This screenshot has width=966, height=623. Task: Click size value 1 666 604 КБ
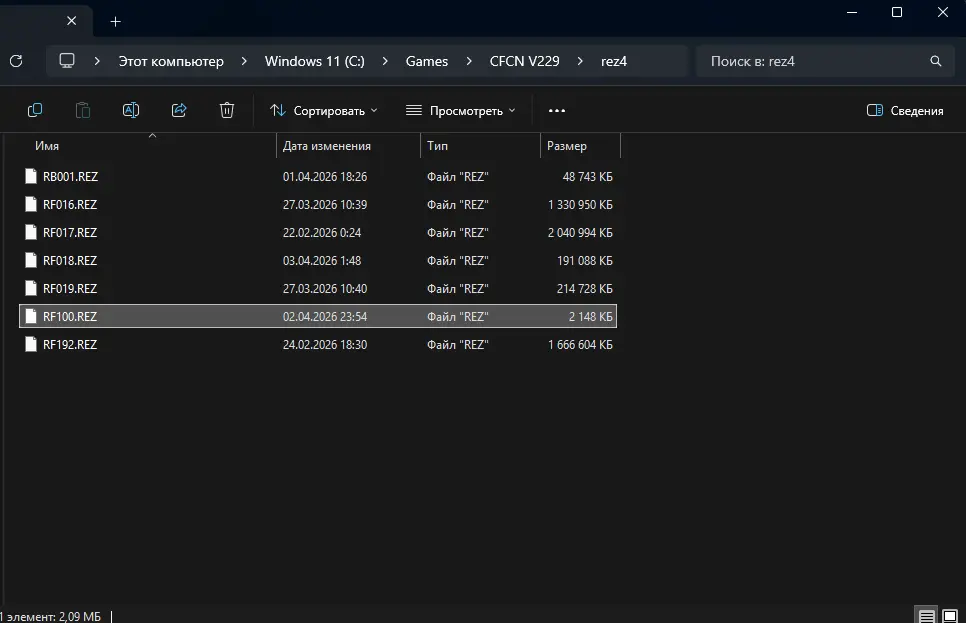click(x=580, y=344)
